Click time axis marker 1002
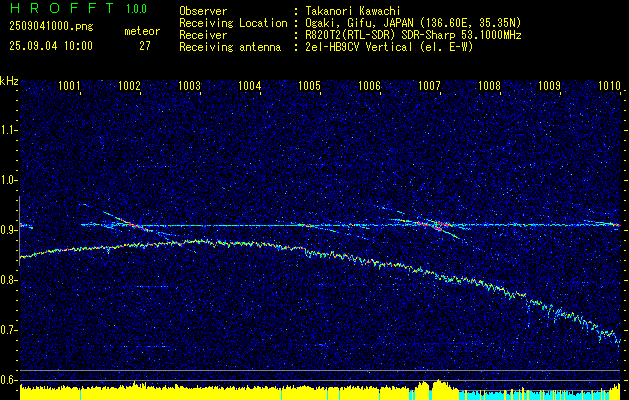This screenshot has width=629, height=400. point(130,86)
